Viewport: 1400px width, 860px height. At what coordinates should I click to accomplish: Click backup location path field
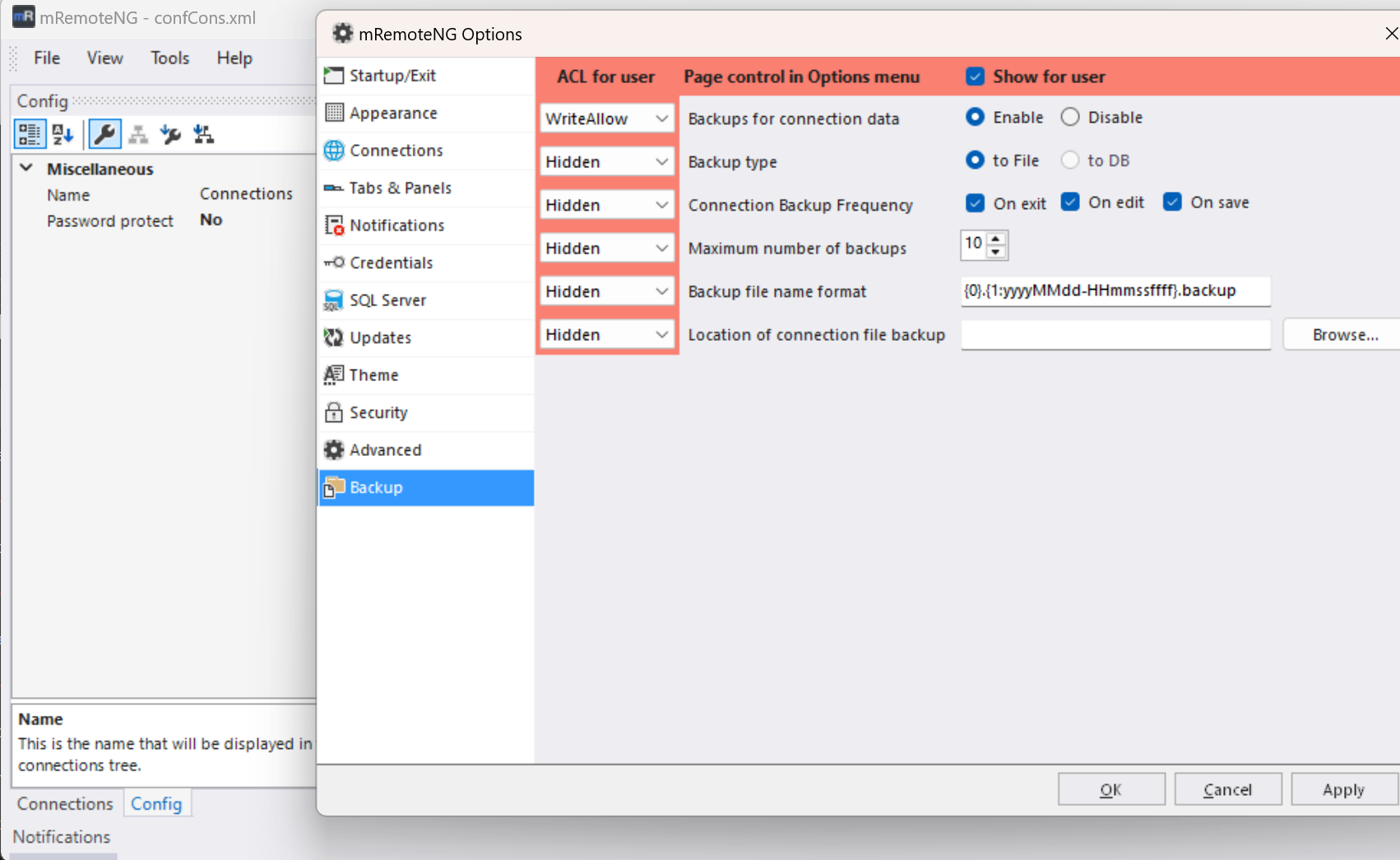tap(1115, 334)
